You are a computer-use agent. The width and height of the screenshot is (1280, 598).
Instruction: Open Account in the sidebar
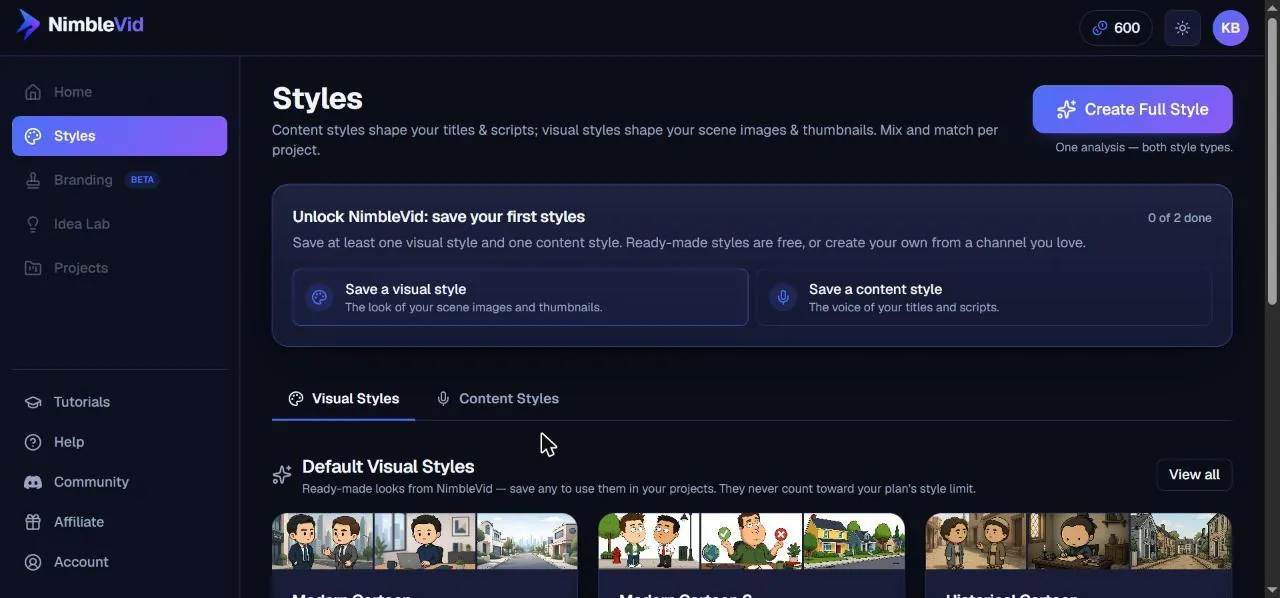tap(120, 562)
